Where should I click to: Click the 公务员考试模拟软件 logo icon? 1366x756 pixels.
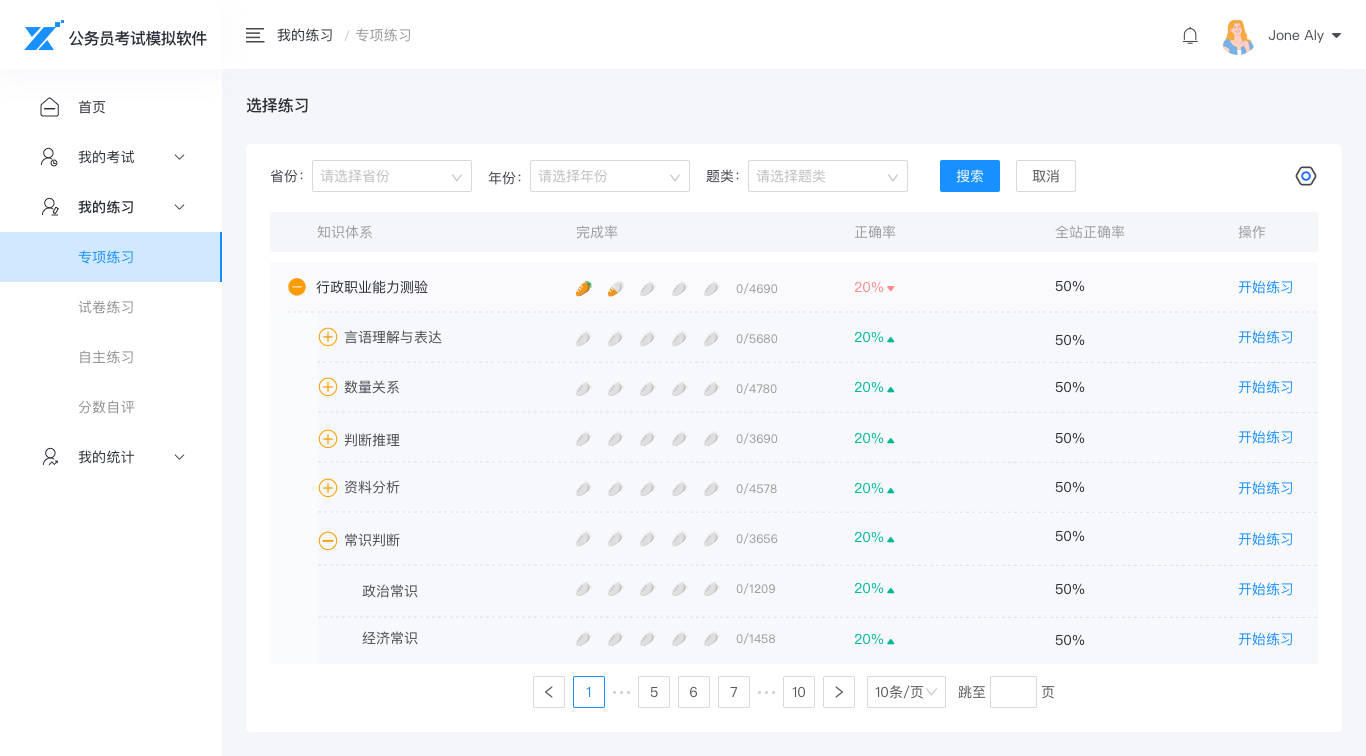coord(43,36)
